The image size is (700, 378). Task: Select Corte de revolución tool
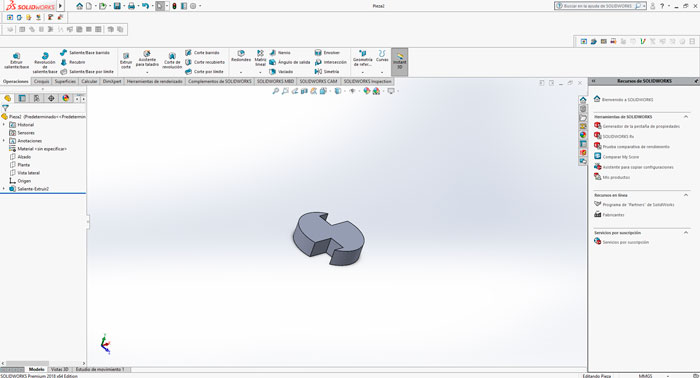172,61
